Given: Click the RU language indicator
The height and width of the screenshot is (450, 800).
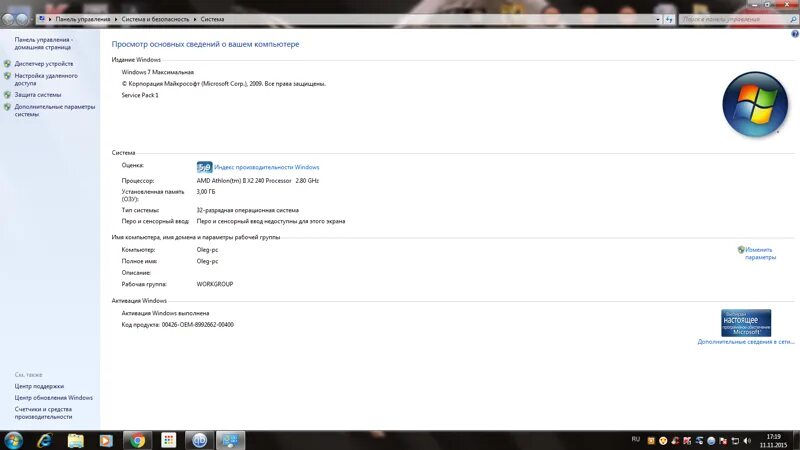Looking at the screenshot, I should pos(636,439).
